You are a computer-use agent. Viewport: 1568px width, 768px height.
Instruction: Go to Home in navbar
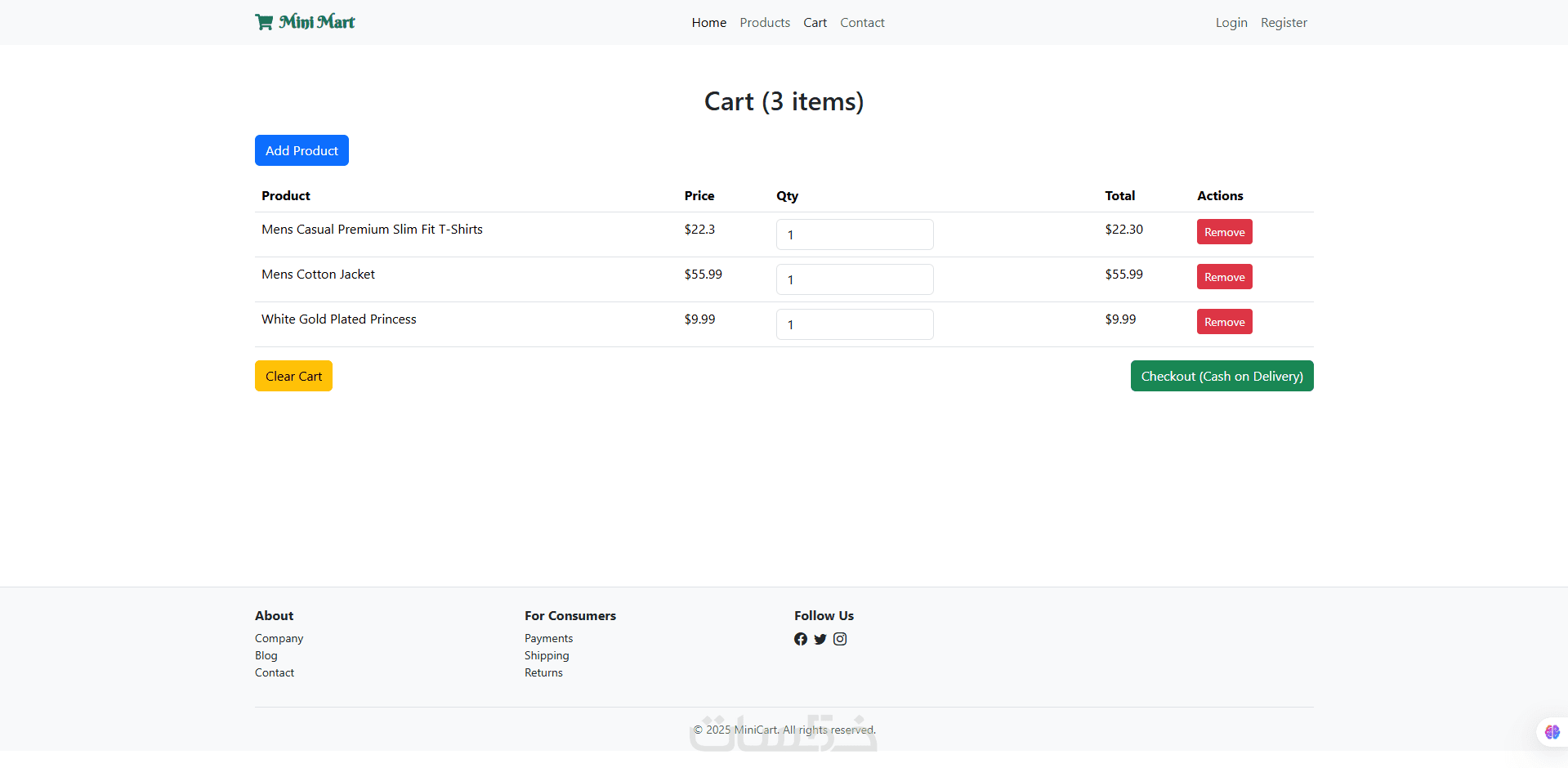point(708,23)
